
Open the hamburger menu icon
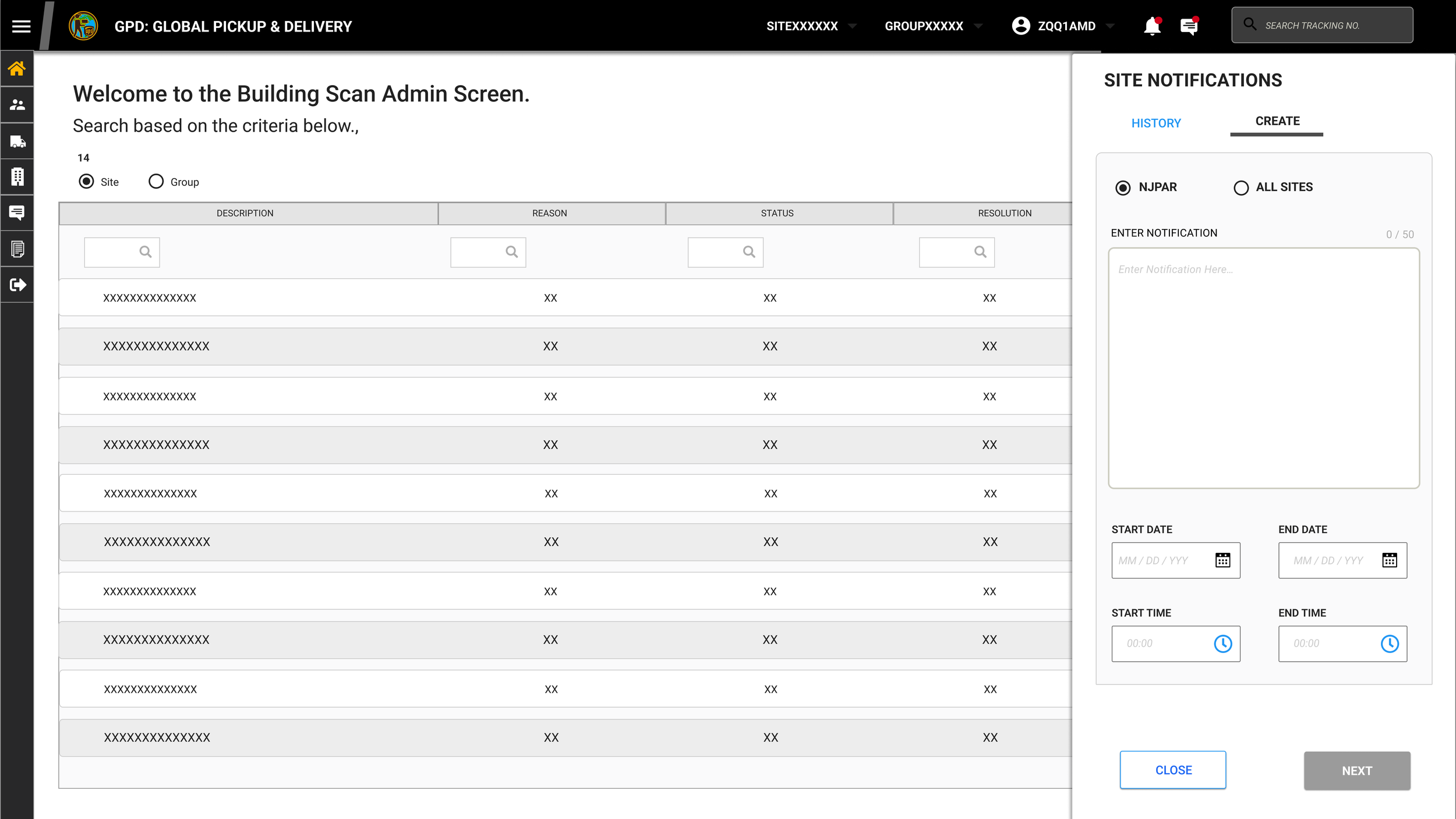click(x=21, y=26)
